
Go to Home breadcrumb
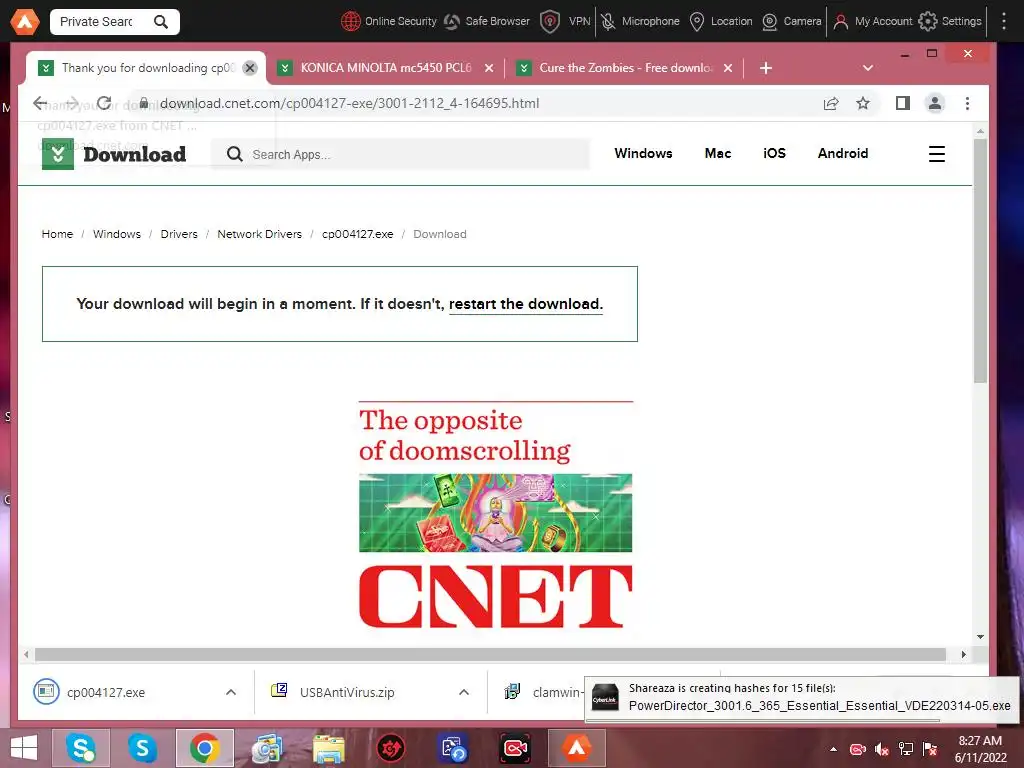pos(57,234)
